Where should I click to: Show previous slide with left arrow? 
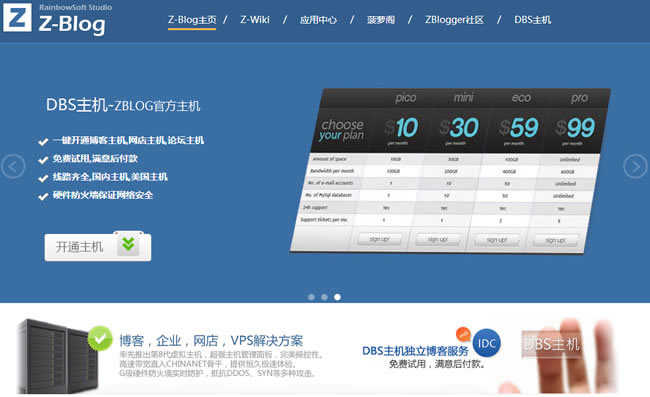(x=13, y=166)
